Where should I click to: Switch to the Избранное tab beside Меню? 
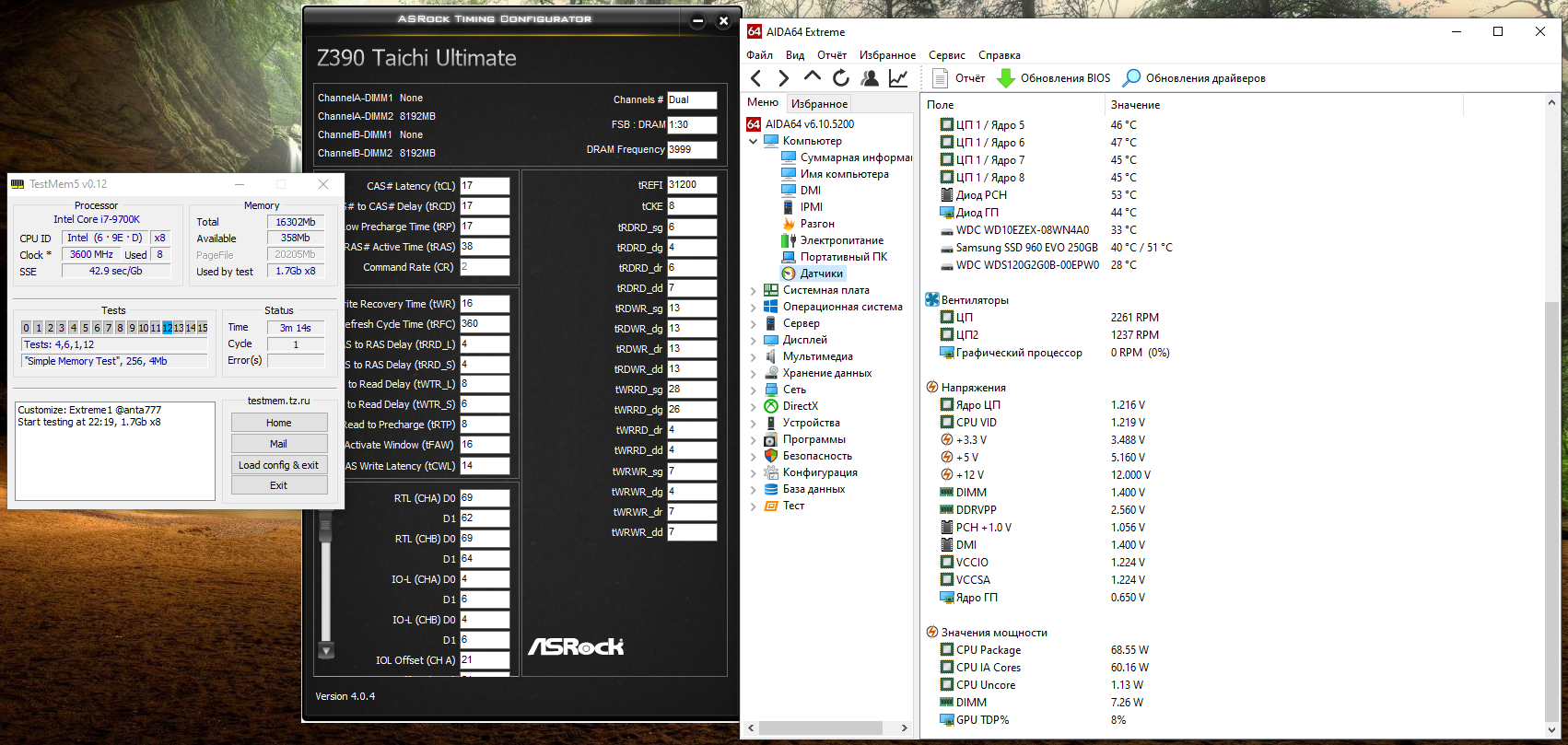(x=819, y=104)
